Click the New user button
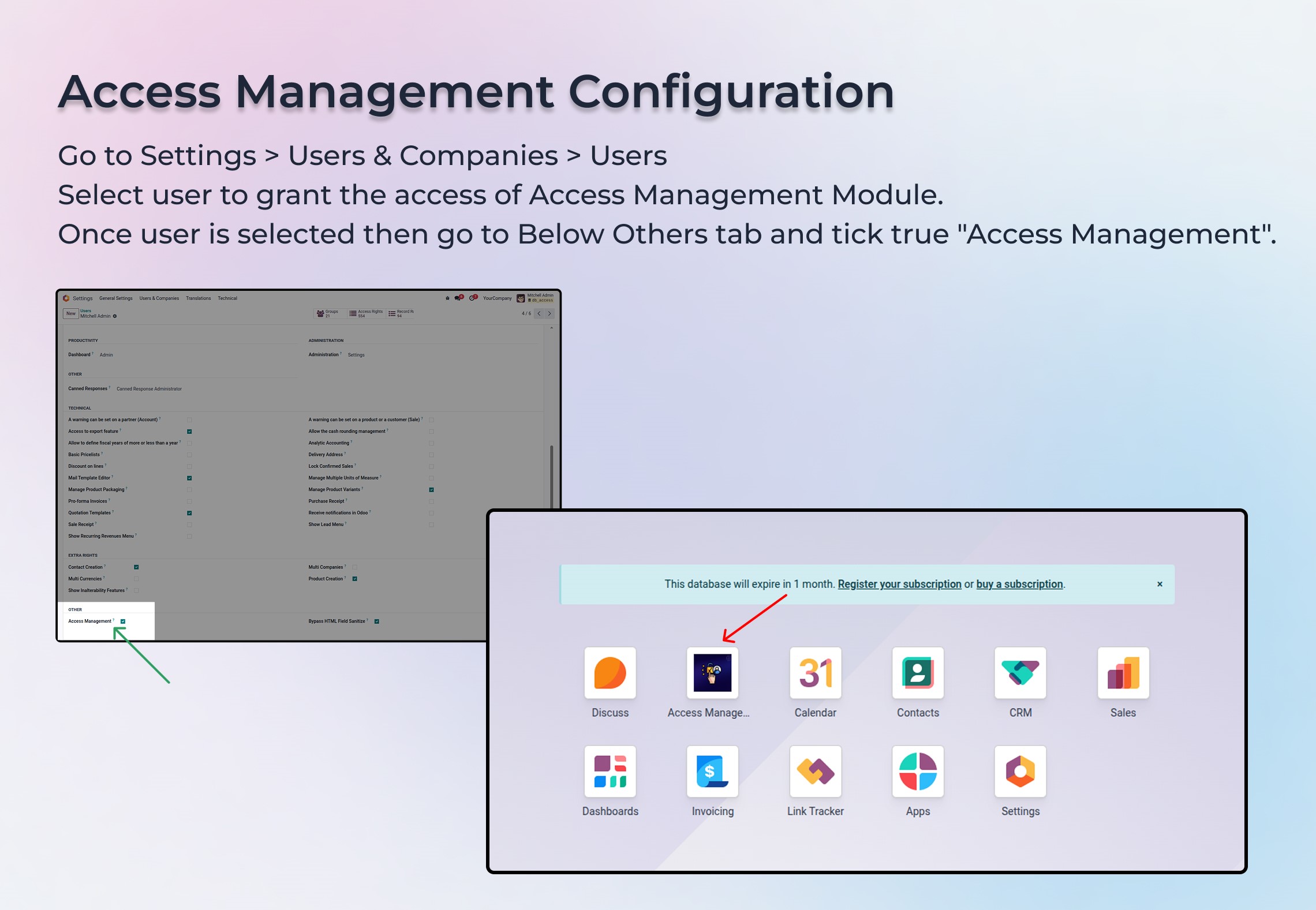 pos(70,313)
